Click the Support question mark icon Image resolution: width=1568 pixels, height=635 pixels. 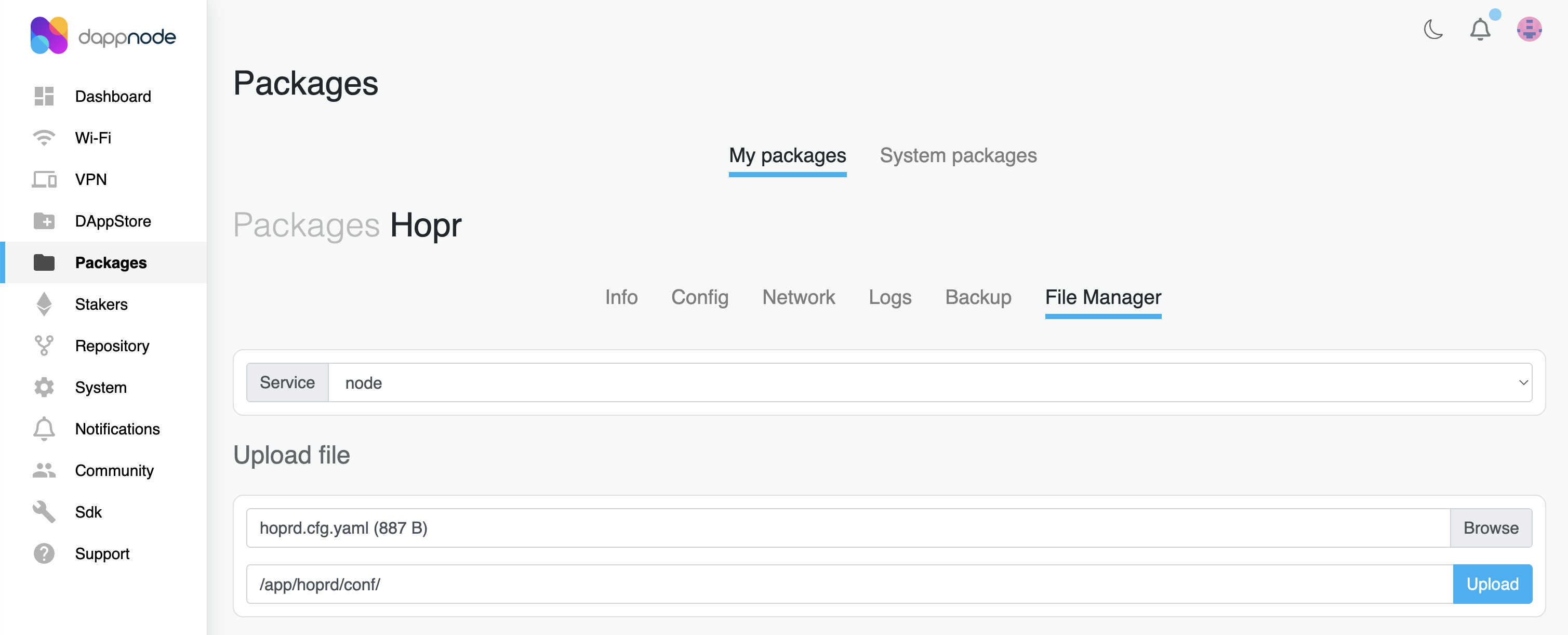(44, 553)
